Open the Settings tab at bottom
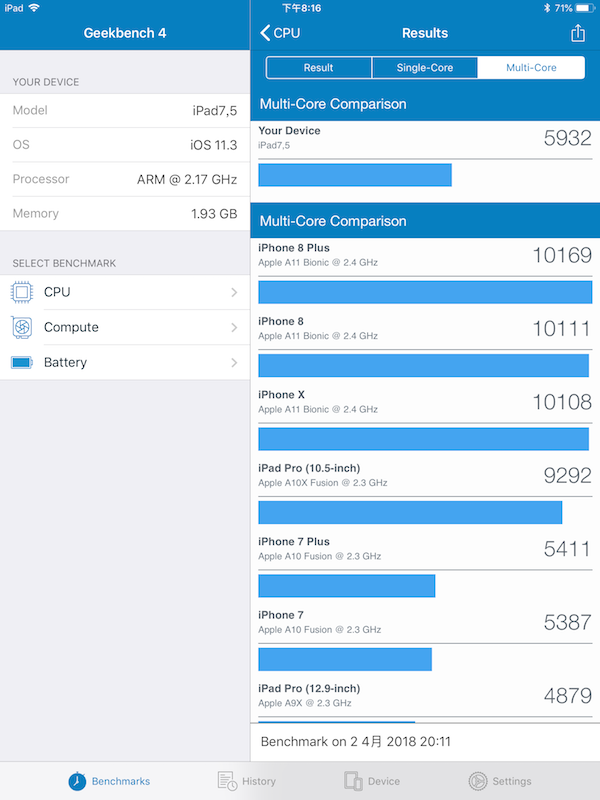This screenshot has width=600, height=800. pyautogui.click(x=500, y=781)
